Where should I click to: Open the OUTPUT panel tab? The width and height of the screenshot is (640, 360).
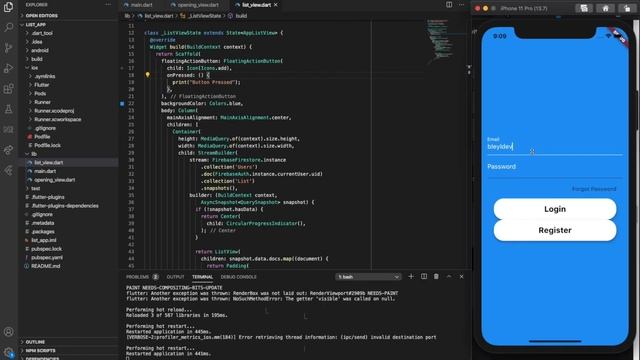(176, 277)
